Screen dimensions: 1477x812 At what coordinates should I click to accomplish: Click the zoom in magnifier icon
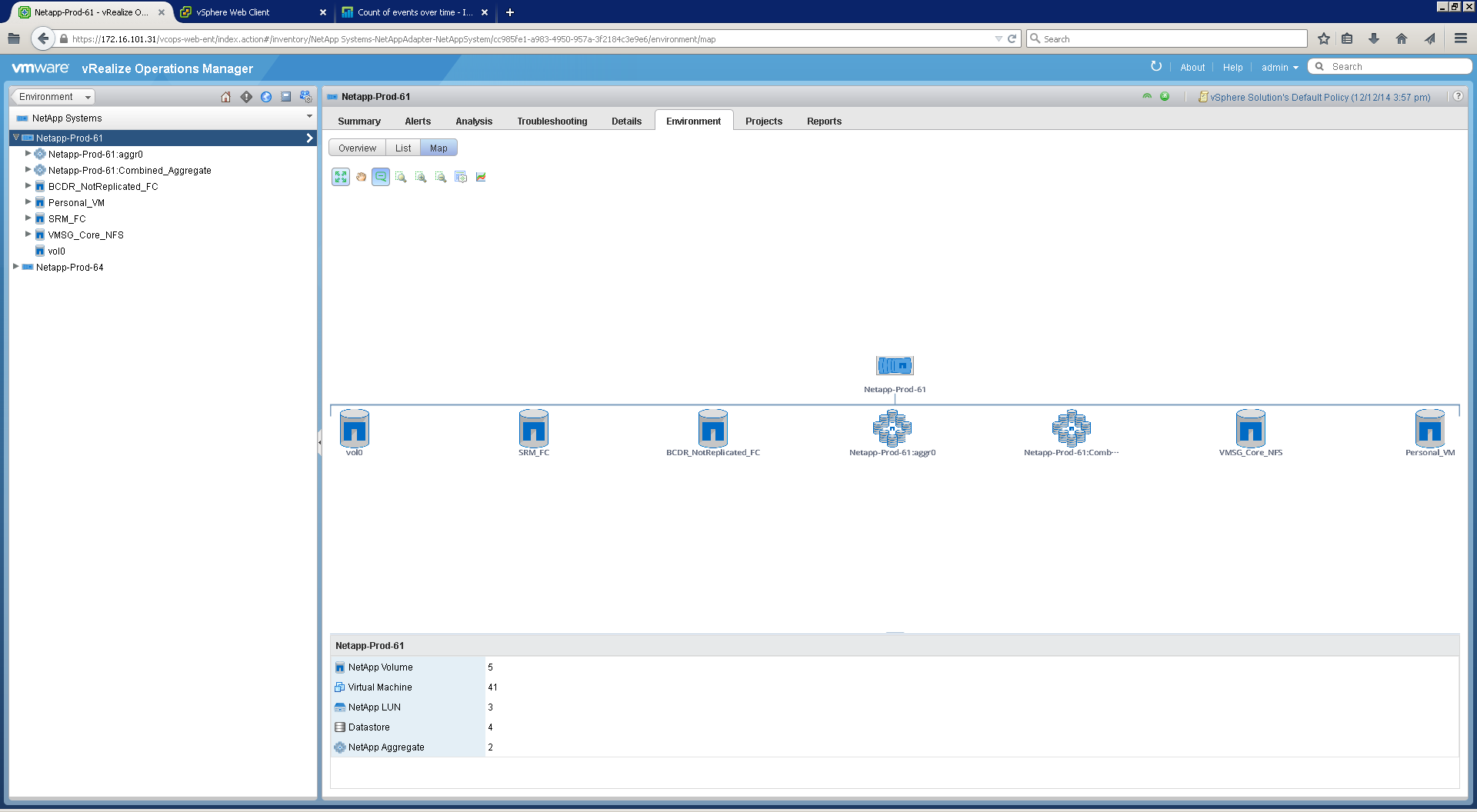coord(421,177)
